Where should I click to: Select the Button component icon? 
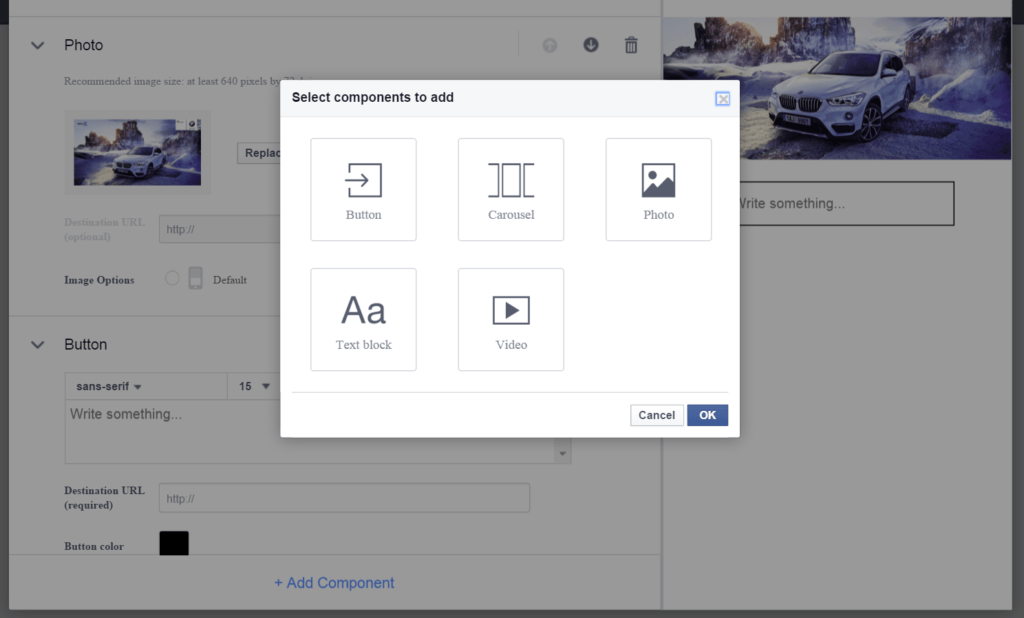pos(363,189)
